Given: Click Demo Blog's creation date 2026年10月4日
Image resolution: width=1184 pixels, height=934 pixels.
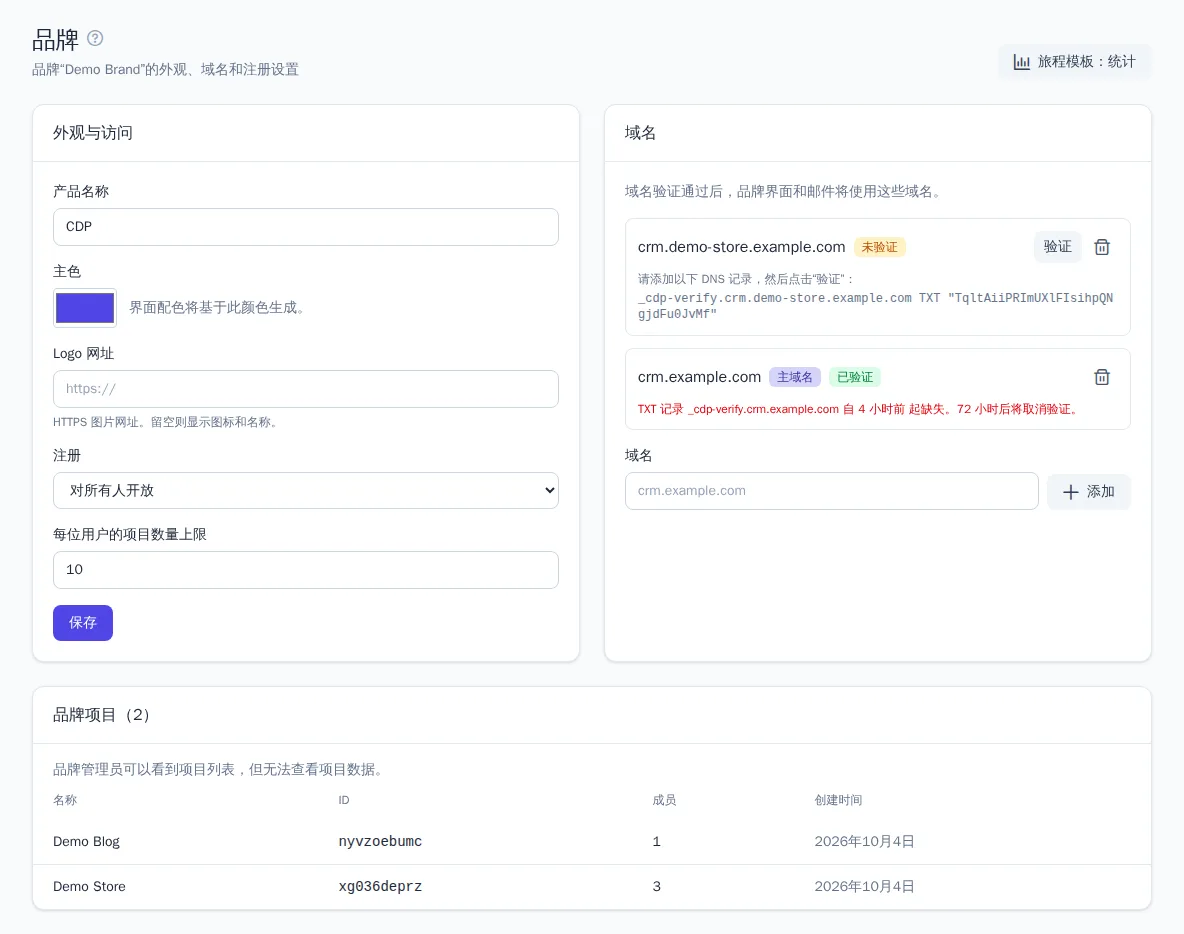Looking at the screenshot, I should coord(865,841).
